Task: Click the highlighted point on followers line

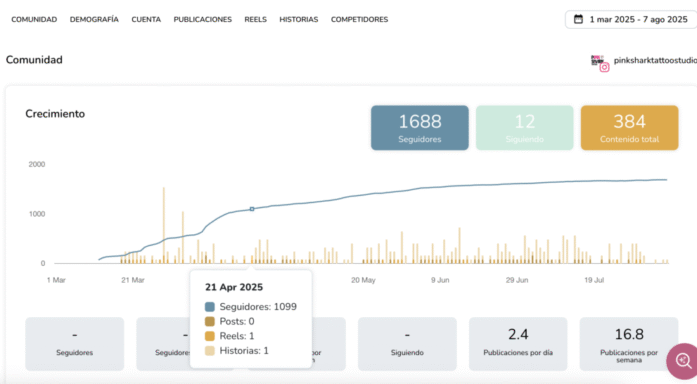Action: point(252,209)
